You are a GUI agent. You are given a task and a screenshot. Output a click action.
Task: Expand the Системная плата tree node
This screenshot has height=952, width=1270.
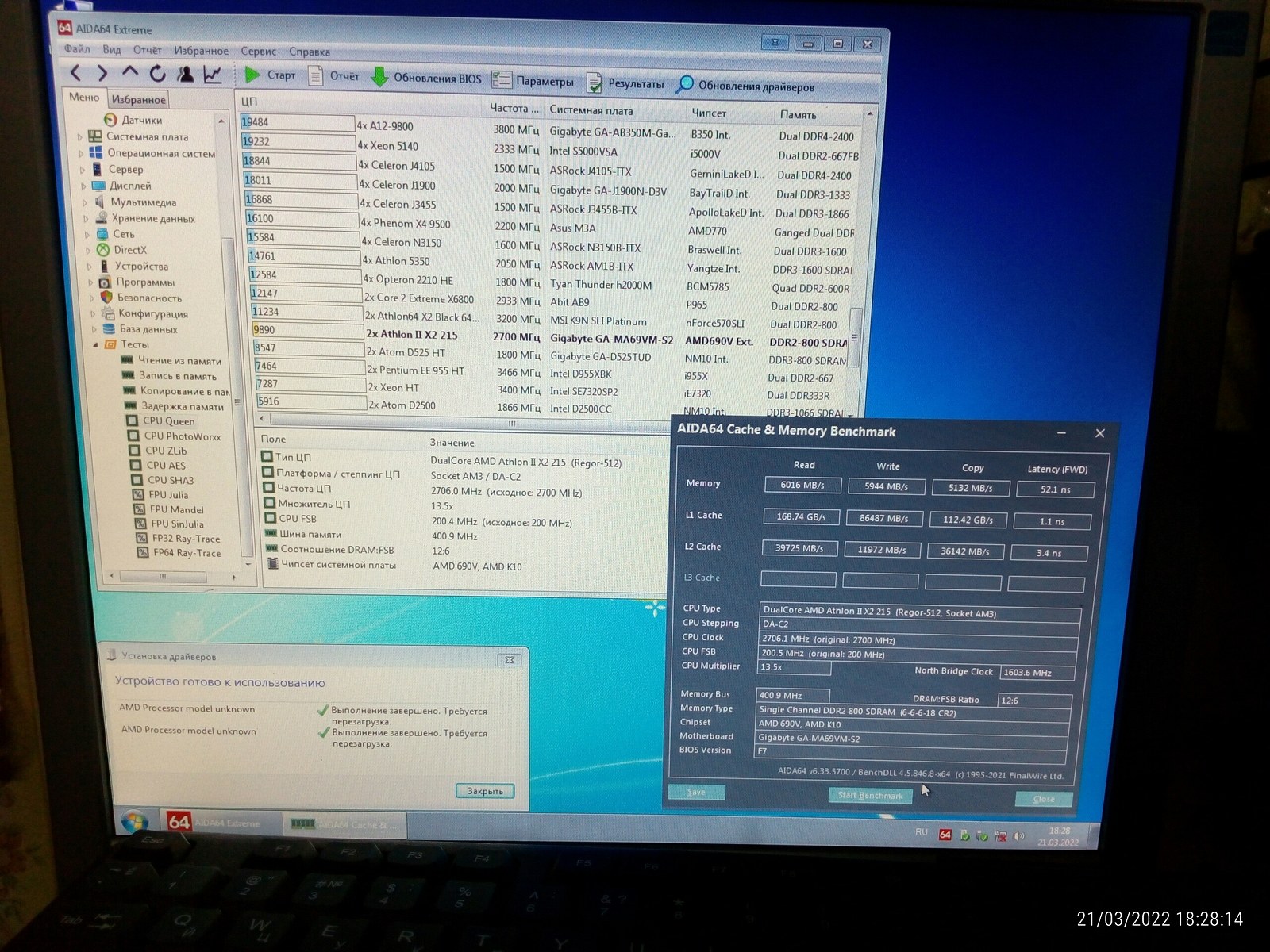tap(80, 136)
